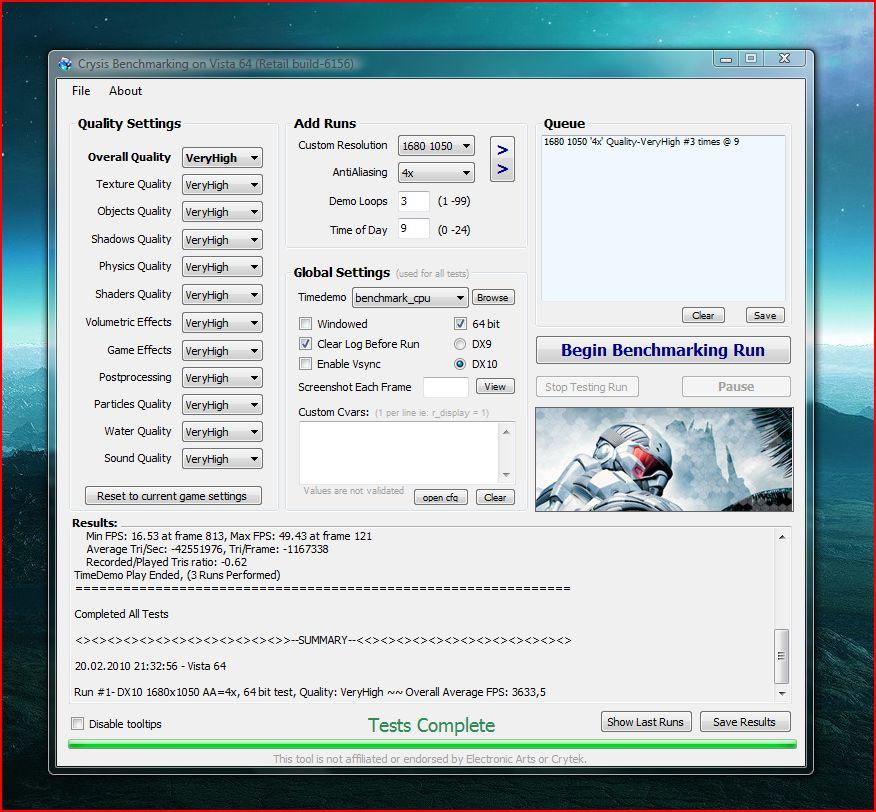Click the Crysis nanosuit artwork image
The height and width of the screenshot is (812, 876).
click(x=664, y=459)
